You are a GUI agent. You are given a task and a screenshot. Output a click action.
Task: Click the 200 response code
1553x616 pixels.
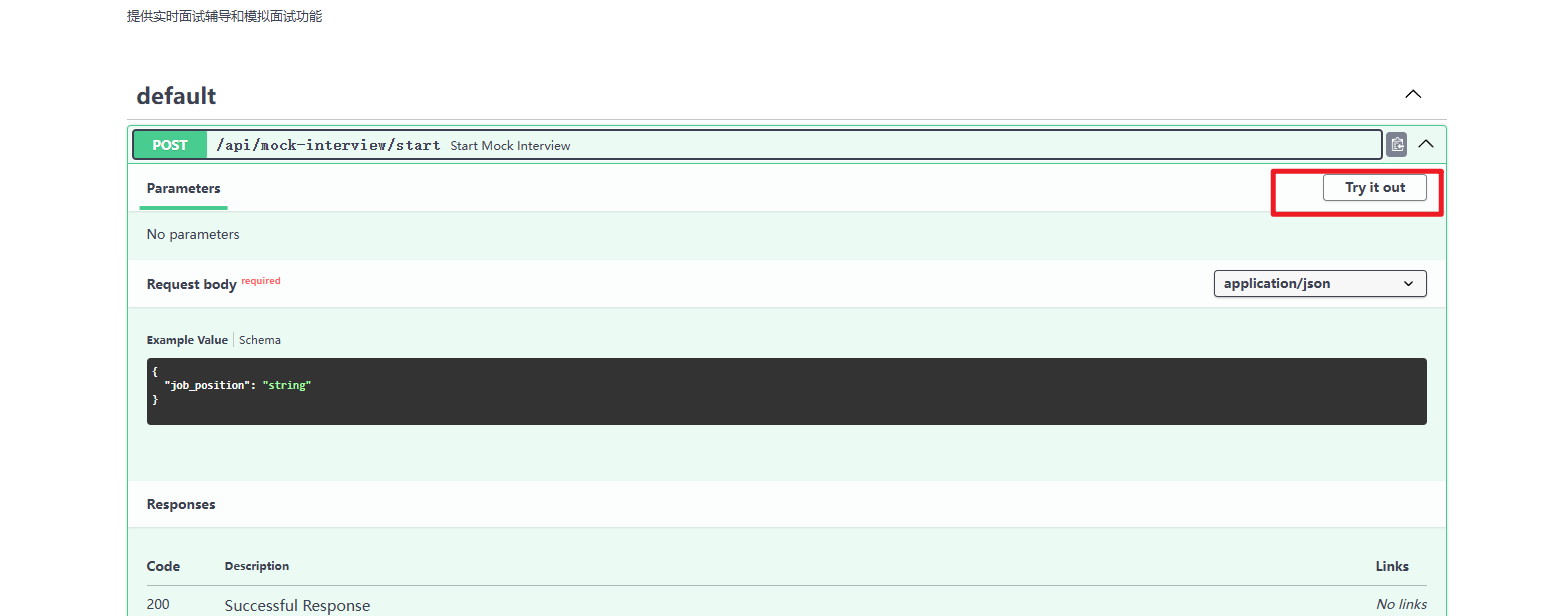158,605
